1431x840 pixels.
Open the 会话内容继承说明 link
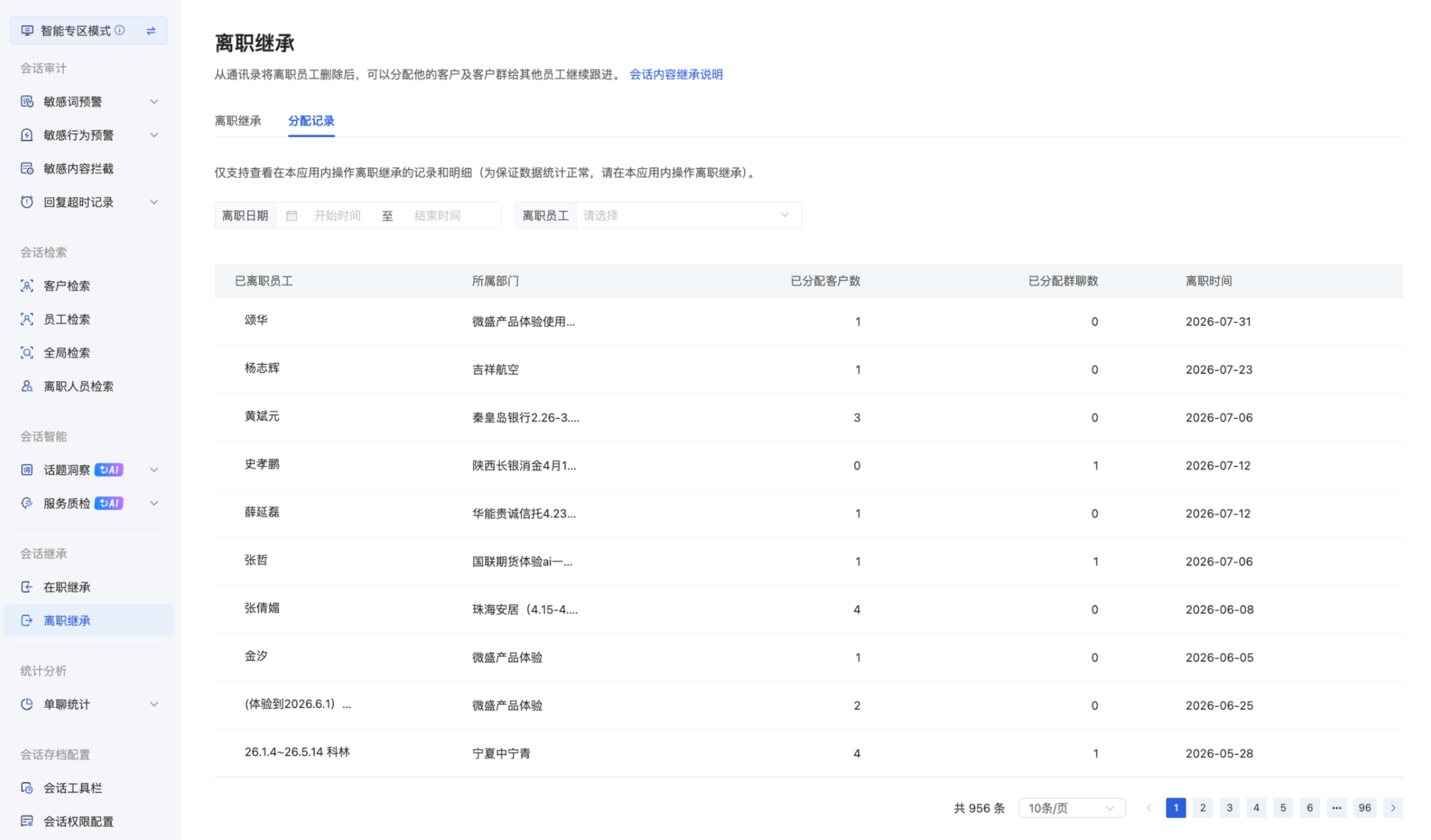(676, 74)
